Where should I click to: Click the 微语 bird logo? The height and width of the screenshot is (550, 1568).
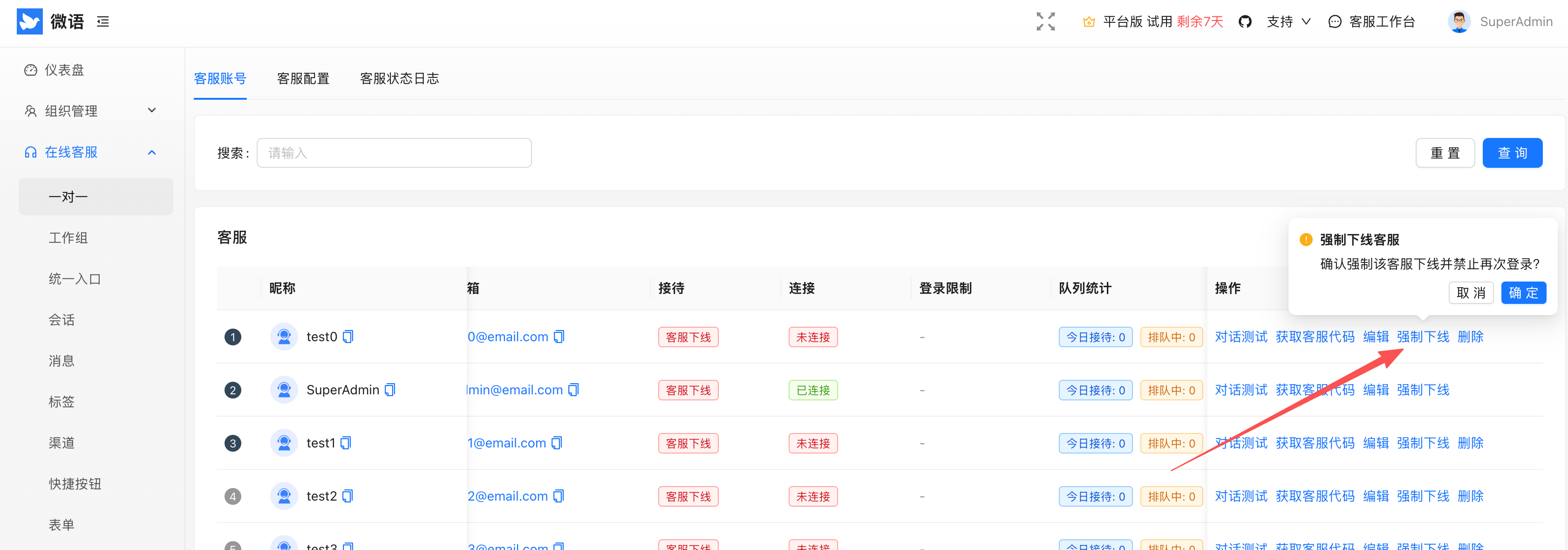[x=30, y=21]
